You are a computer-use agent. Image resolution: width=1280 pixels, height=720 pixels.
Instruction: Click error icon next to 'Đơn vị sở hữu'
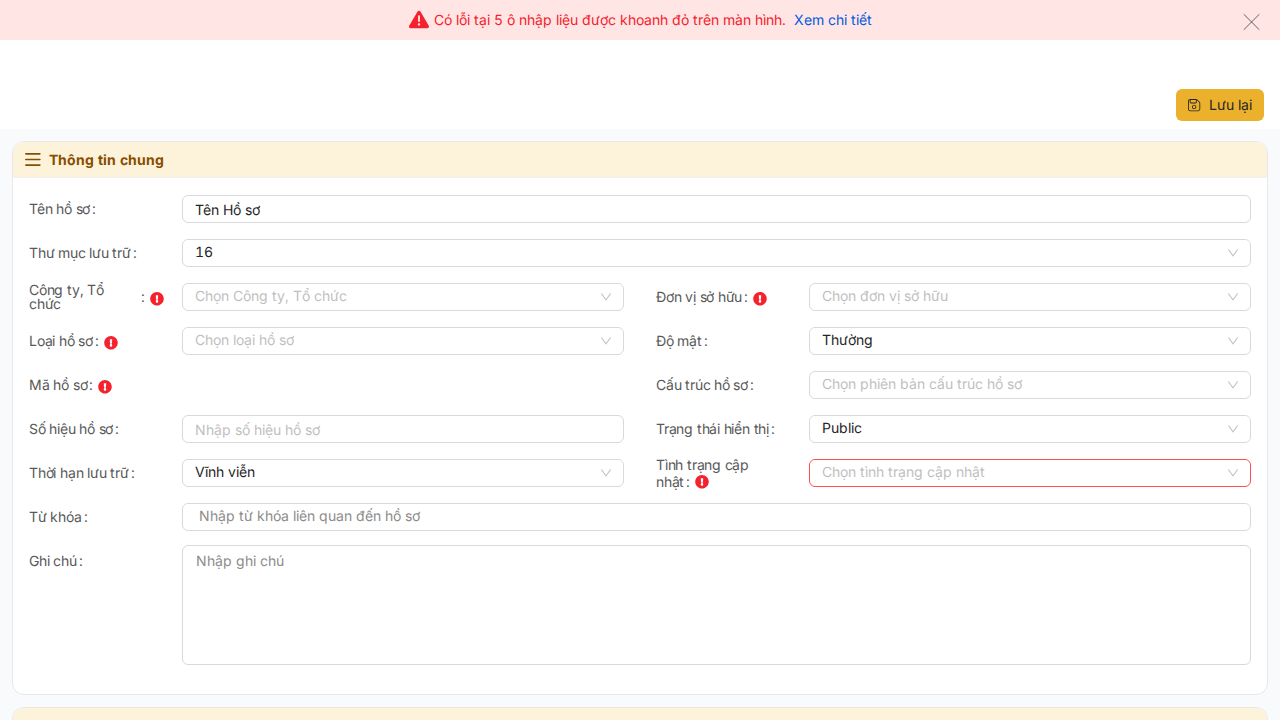[x=760, y=298]
